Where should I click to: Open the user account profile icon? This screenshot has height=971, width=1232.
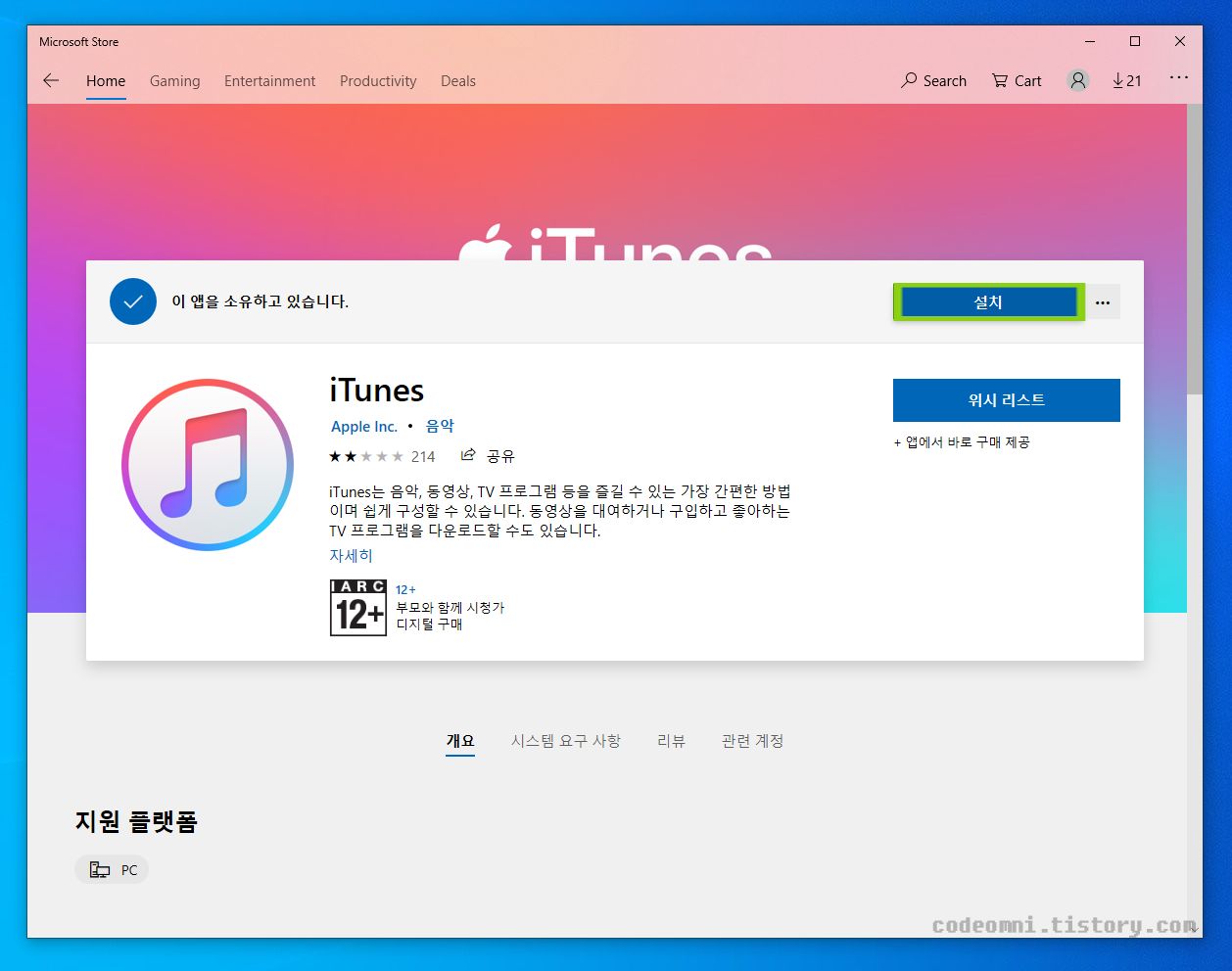pos(1078,80)
